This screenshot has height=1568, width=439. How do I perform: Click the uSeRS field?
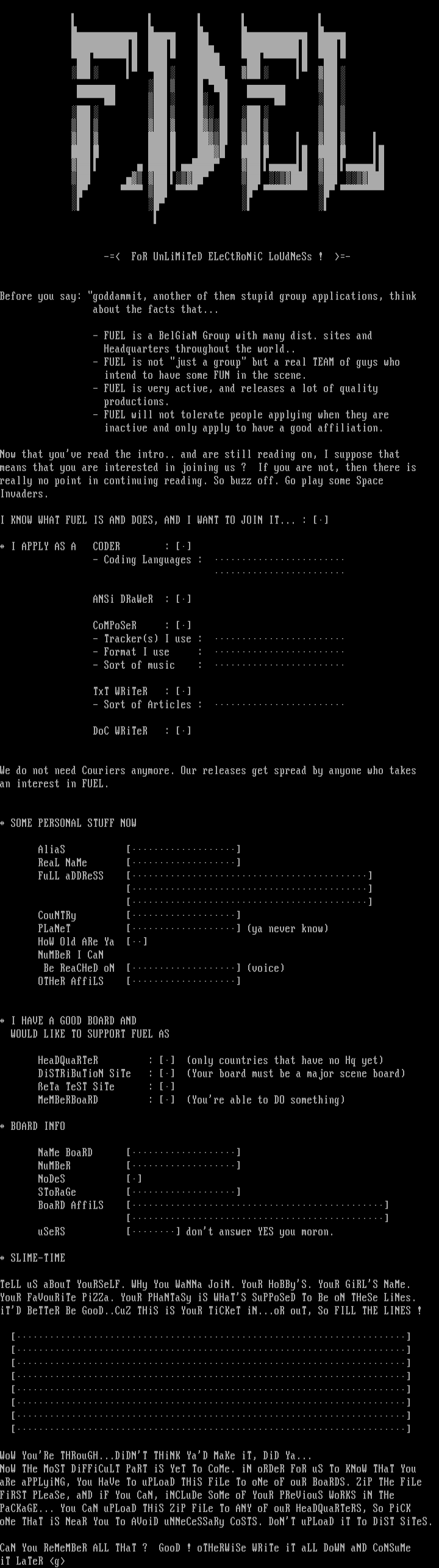154,1232
